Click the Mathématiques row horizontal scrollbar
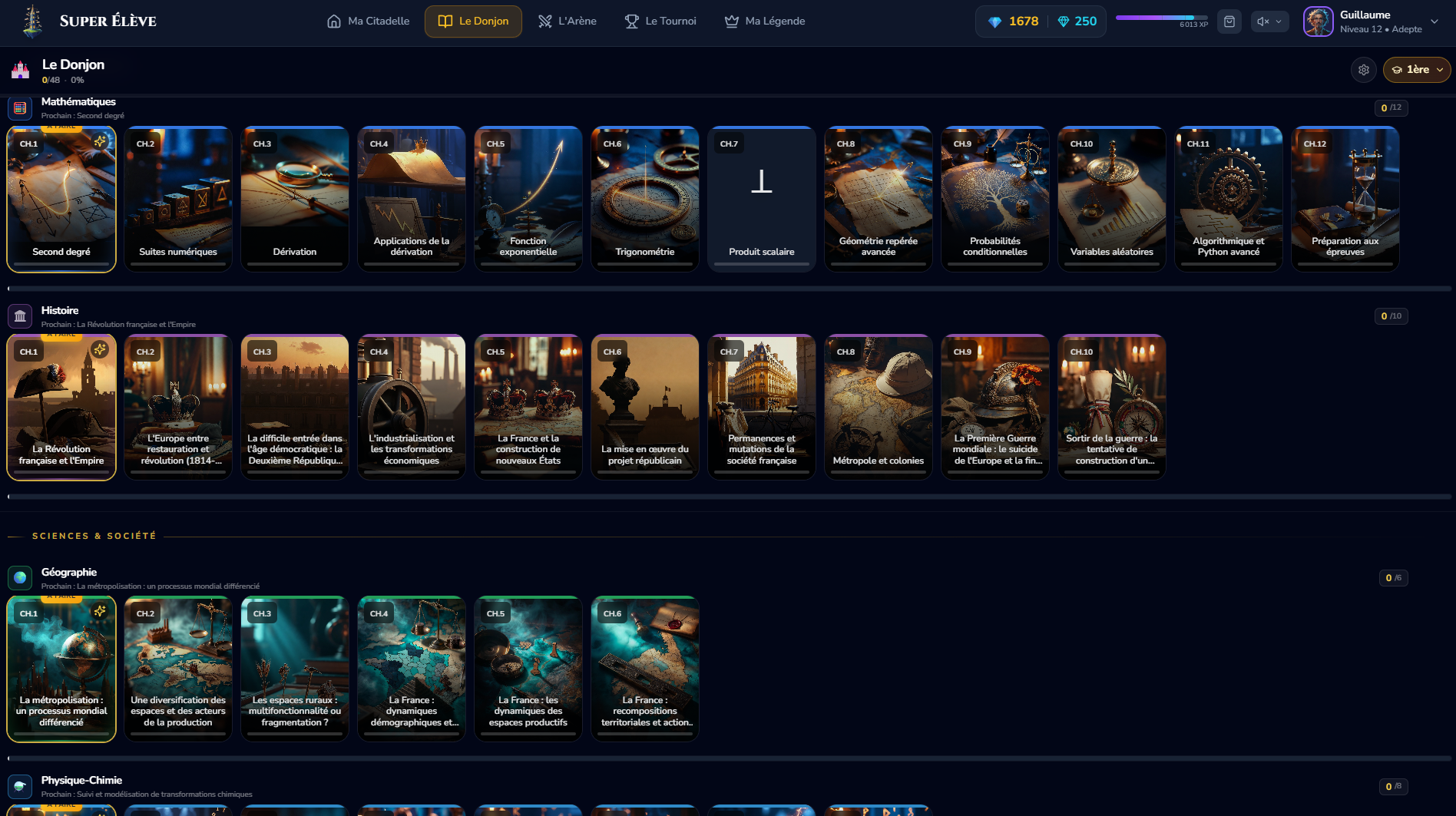Screen dimensions: 1456x816 730,289
